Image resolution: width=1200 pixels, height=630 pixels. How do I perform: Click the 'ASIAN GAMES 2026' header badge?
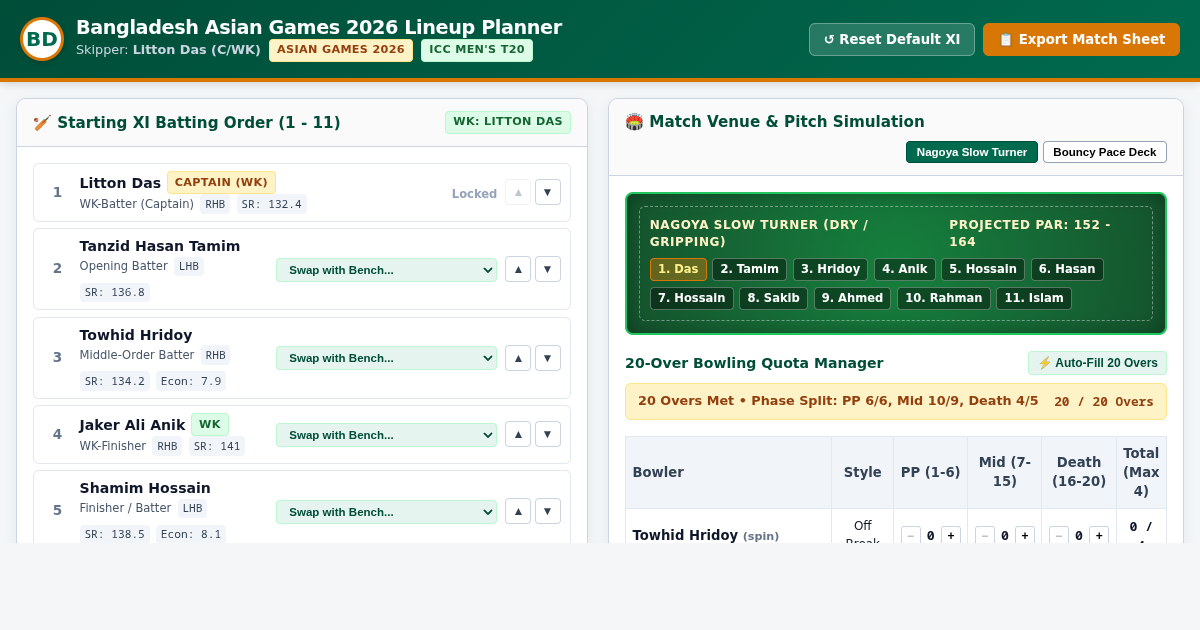pyautogui.click(x=341, y=50)
